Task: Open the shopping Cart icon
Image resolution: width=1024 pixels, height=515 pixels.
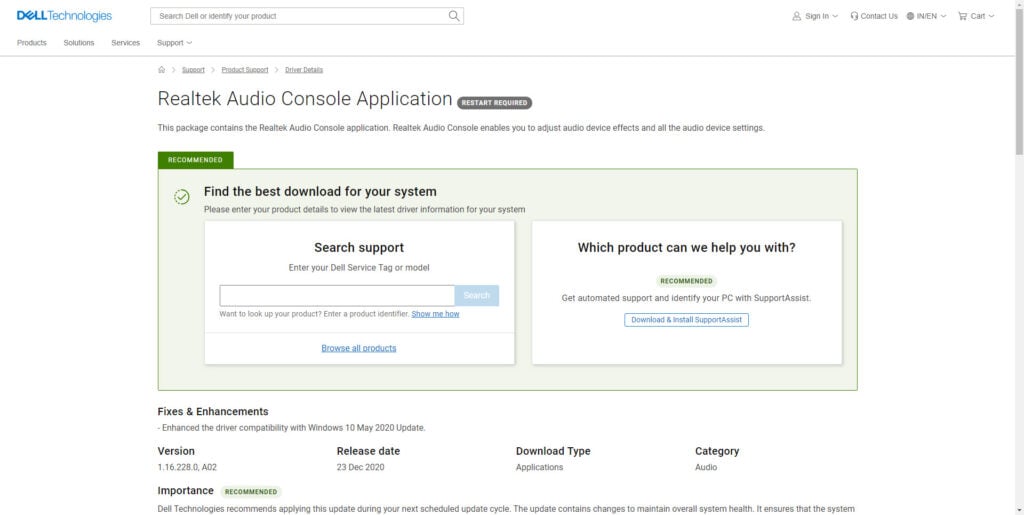Action: click(962, 16)
